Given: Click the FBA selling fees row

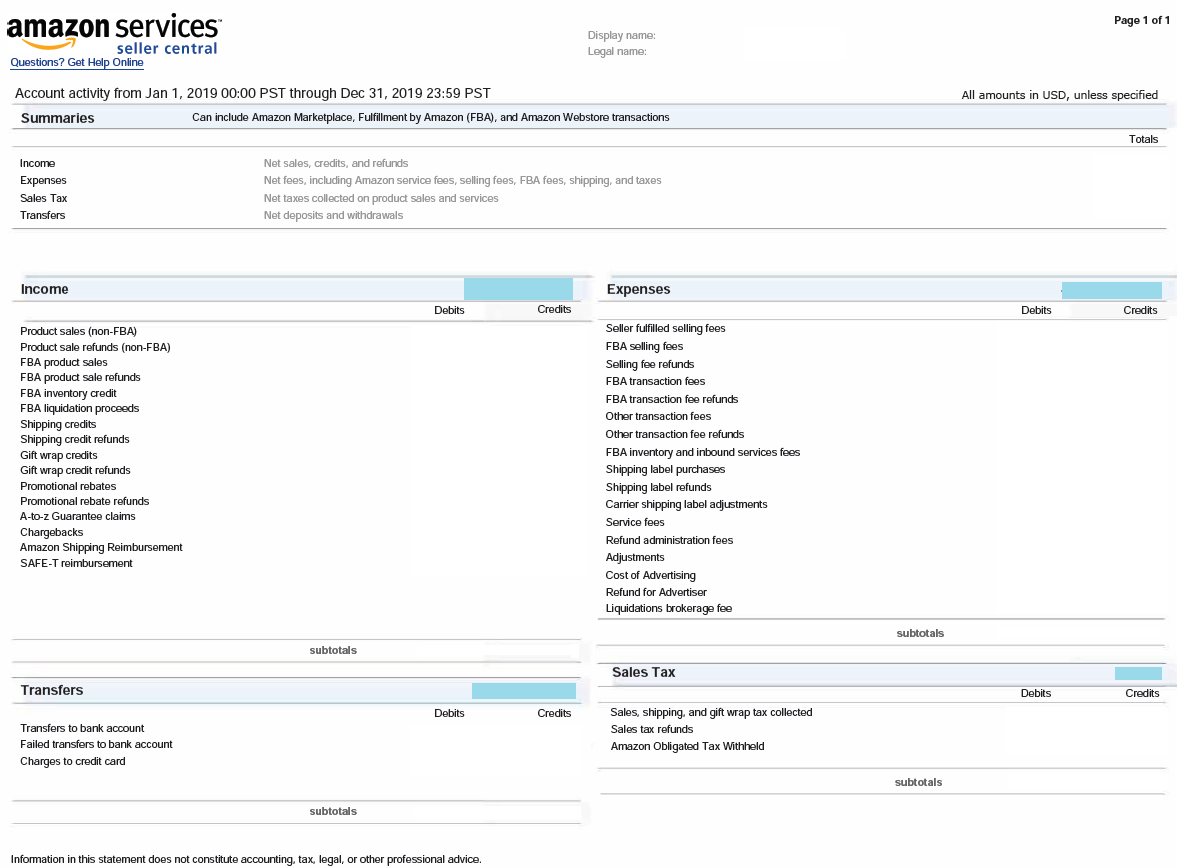Looking at the screenshot, I should pyautogui.click(x=644, y=346).
